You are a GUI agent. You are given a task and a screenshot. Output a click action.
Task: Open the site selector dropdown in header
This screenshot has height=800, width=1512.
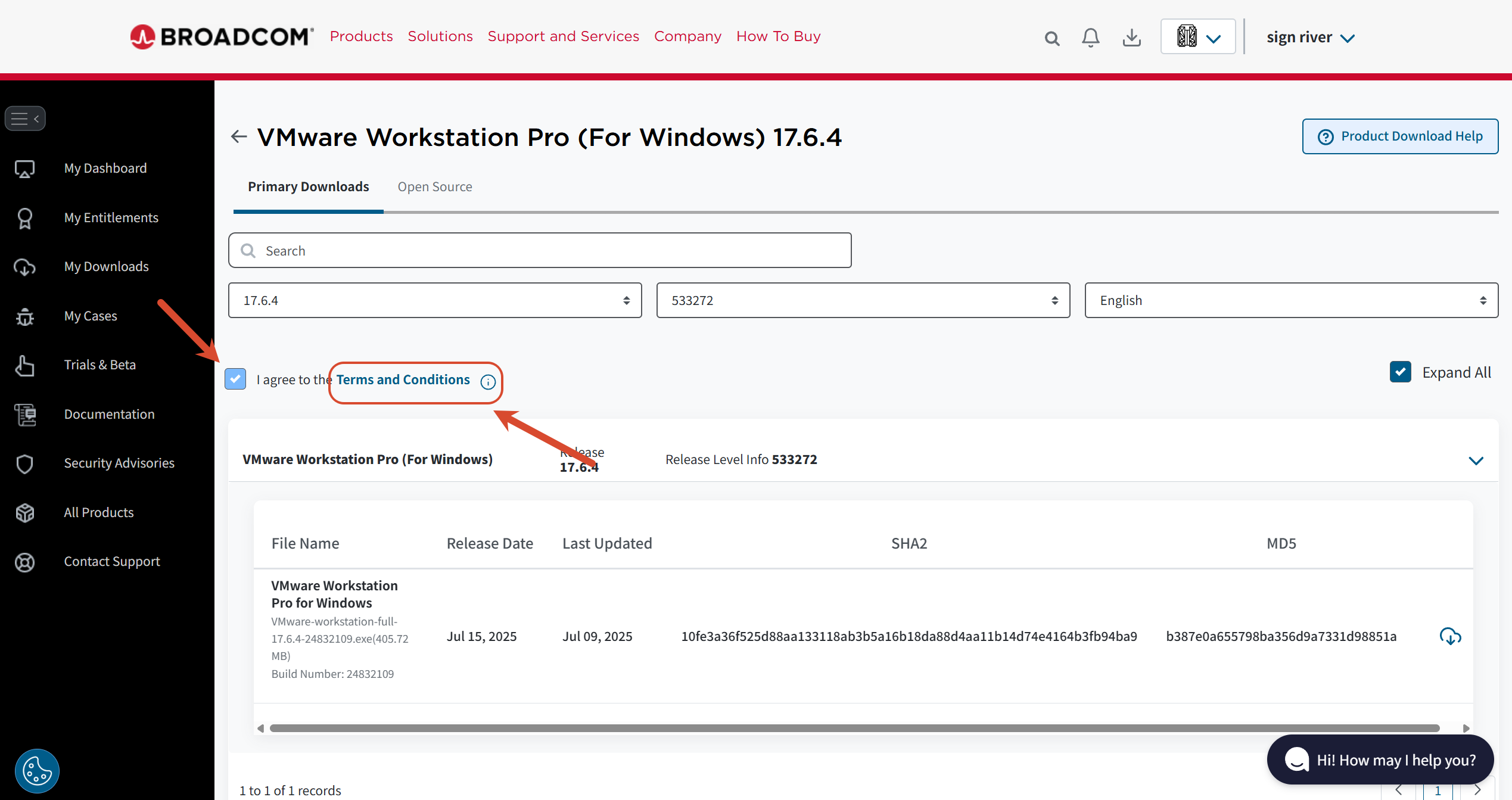(x=1198, y=37)
